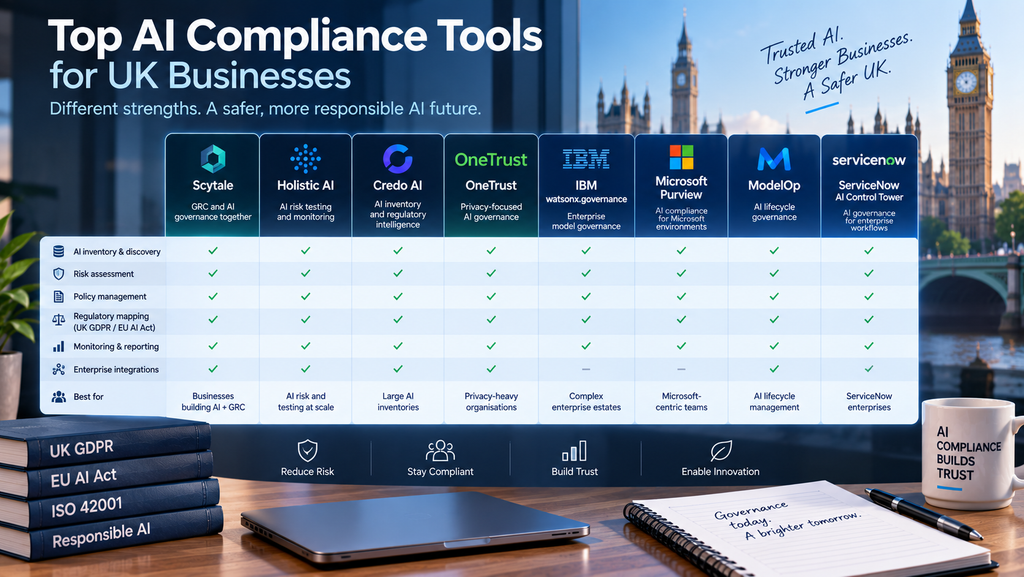1024x577 pixels.
Task: Select 'watsonx.governance' under the IBM name
Action: [x=586, y=199]
